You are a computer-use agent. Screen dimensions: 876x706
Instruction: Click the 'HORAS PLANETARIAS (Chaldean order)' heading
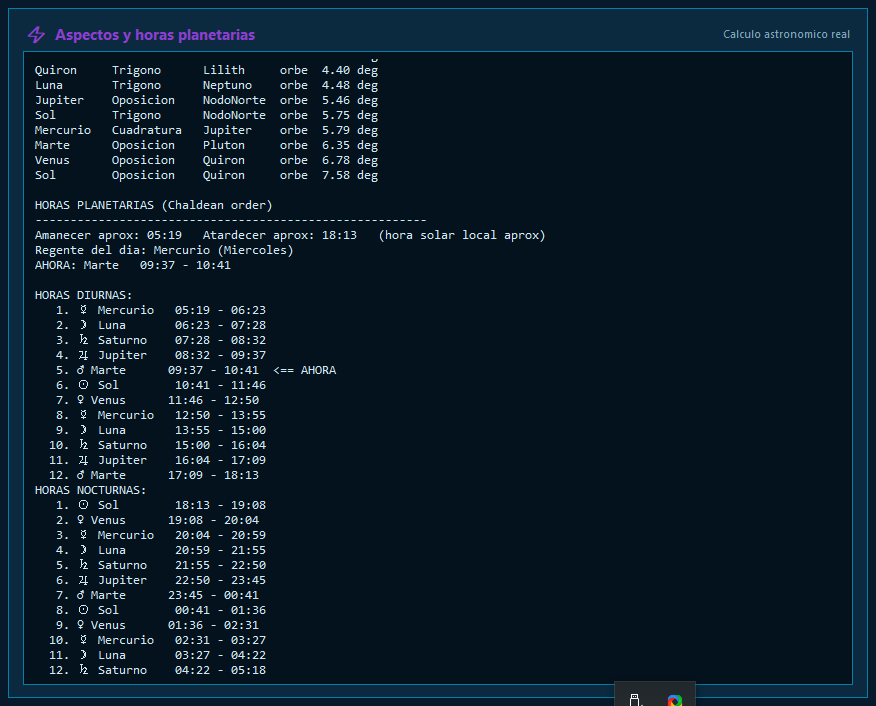point(154,206)
